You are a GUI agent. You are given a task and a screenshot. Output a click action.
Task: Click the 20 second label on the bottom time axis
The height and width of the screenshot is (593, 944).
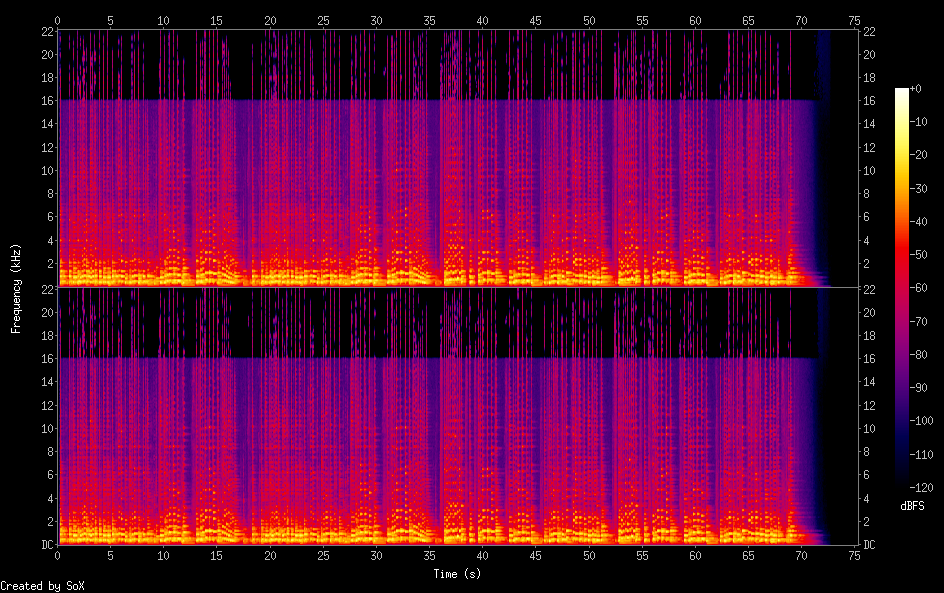270,554
